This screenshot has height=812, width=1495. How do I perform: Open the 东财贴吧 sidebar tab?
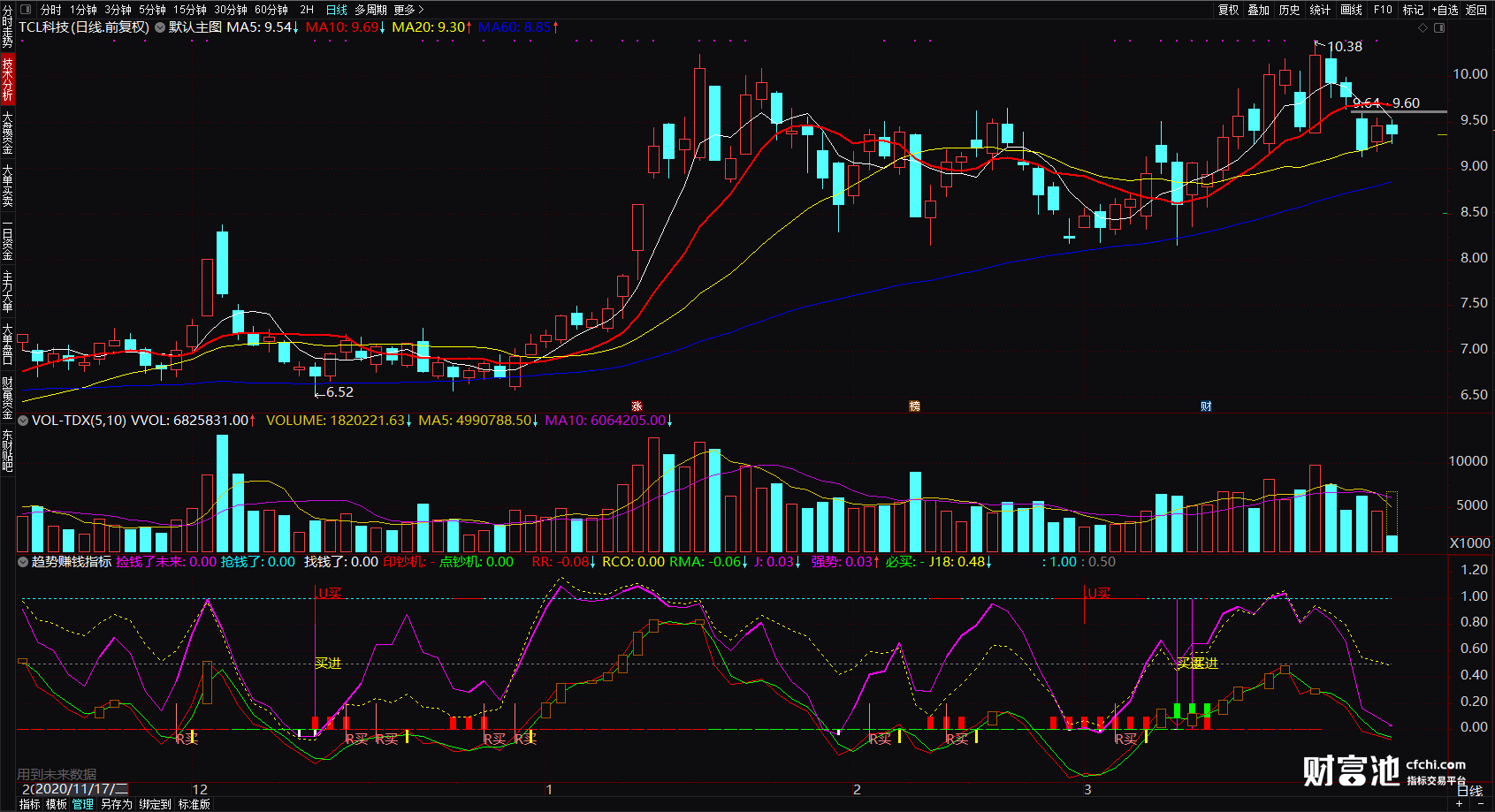point(7,451)
